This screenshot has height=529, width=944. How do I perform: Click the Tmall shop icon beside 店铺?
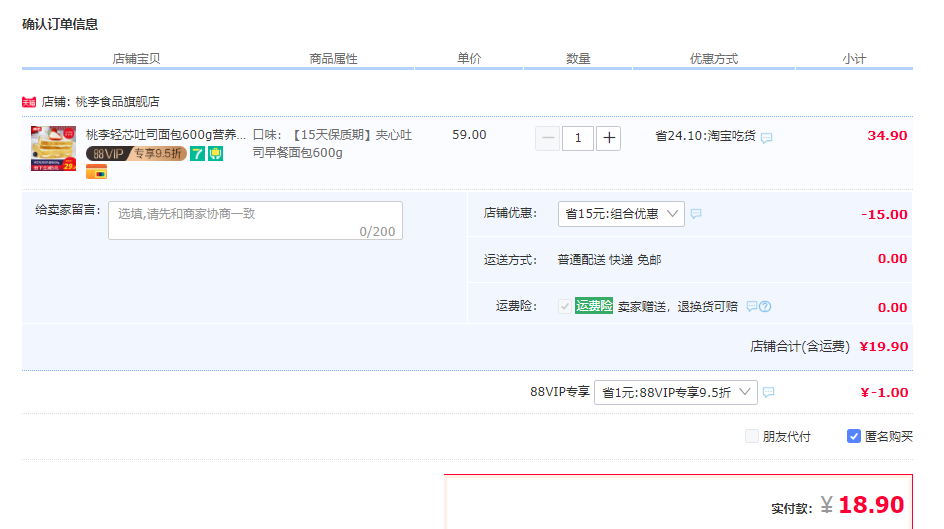pos(29,102)
